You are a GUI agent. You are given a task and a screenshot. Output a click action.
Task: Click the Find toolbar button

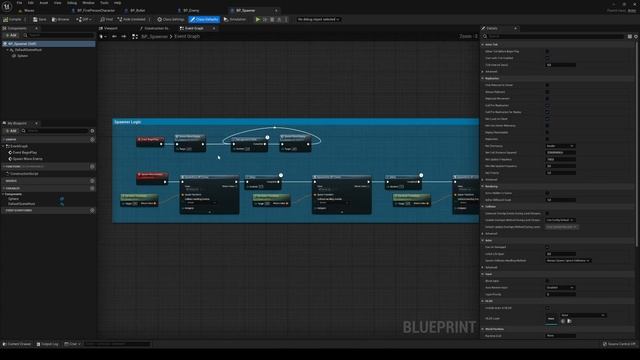(x=107, y=19)
